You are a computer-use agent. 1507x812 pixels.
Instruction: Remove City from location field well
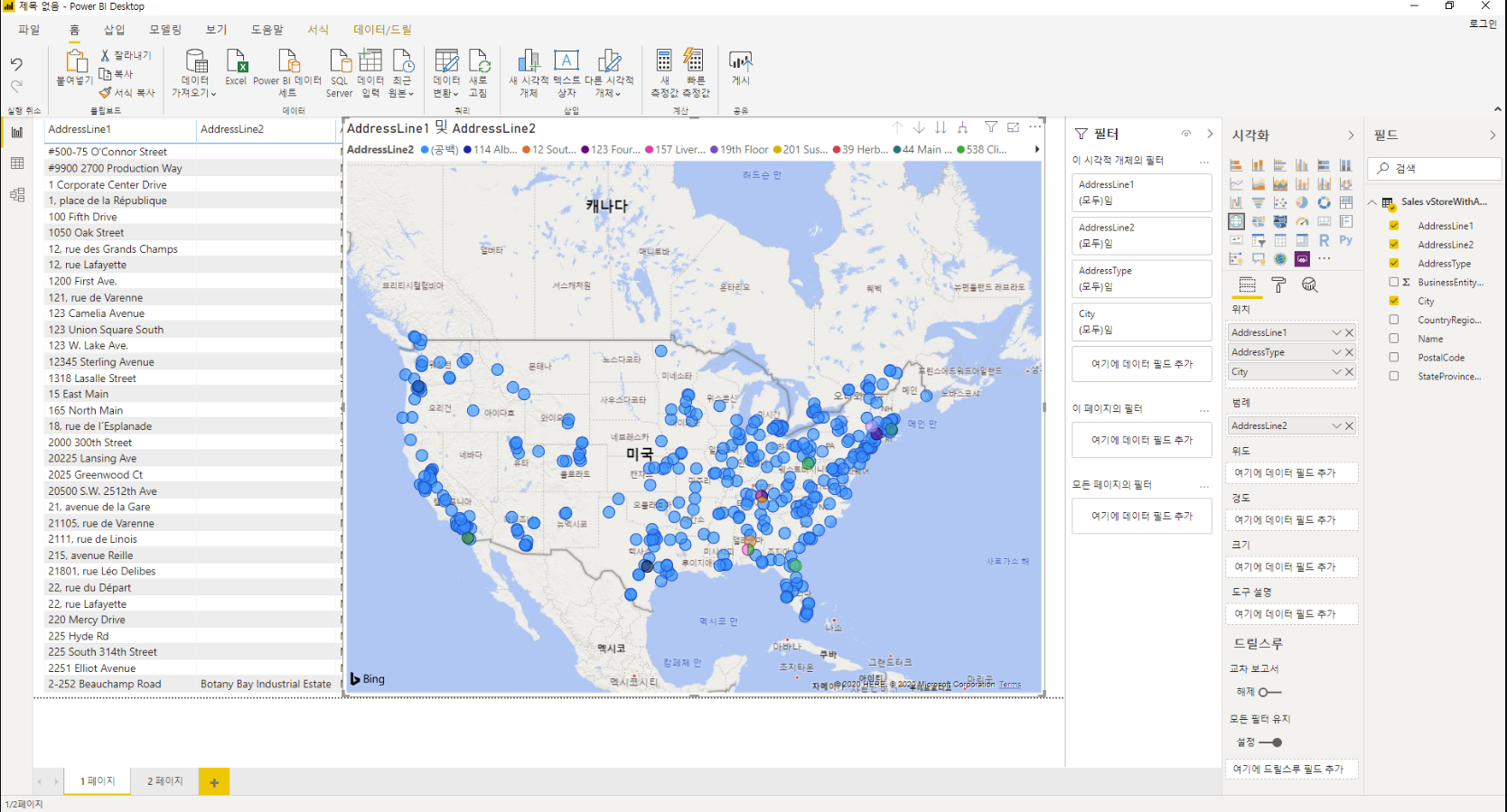pos(1349,372)
